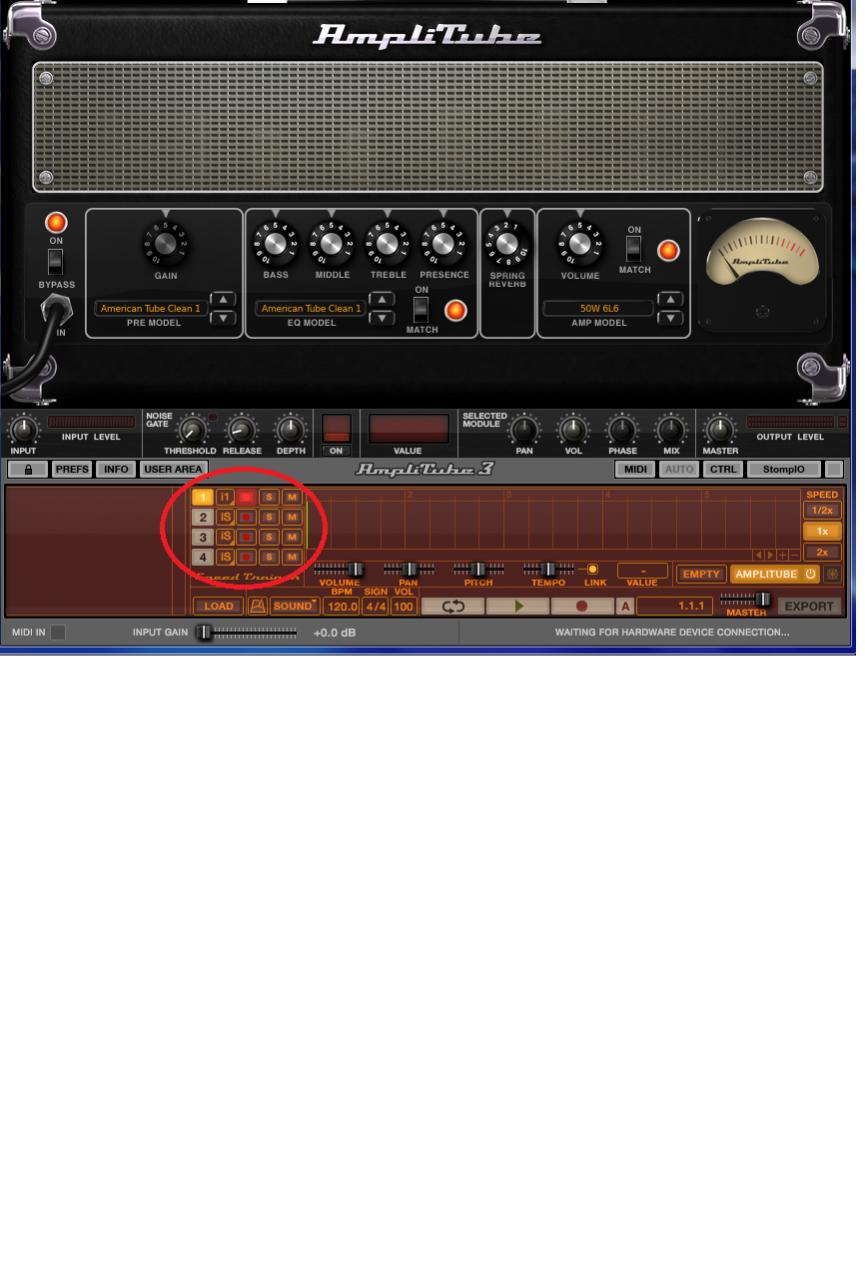Open Pre Model list American Tube Clean 1

click(151, 308)
